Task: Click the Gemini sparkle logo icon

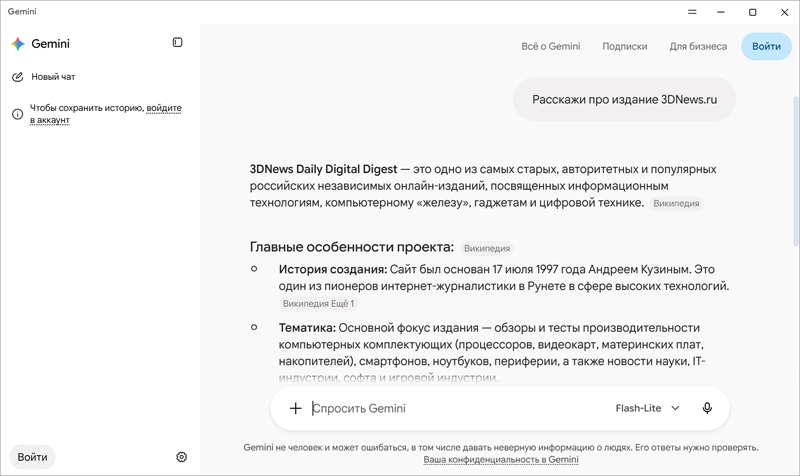Action: (18, 44)
